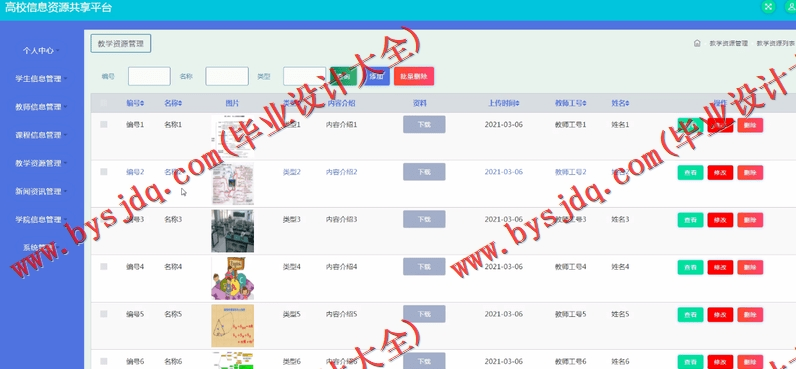Click the red 批量删除 button
The image size is (796, 369).
click(x=414, y=76)
